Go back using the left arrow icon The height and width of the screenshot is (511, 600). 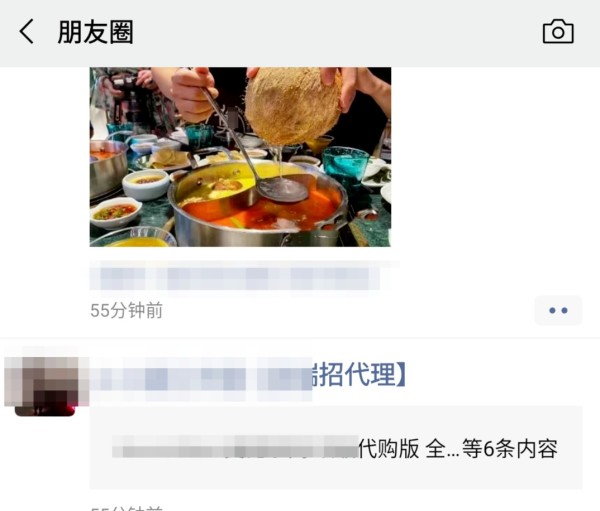coord(26,31)
